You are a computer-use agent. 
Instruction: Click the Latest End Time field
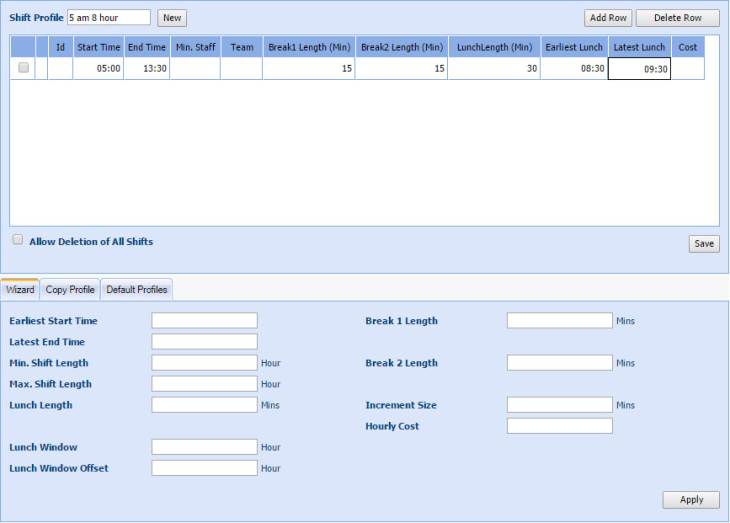204,342
